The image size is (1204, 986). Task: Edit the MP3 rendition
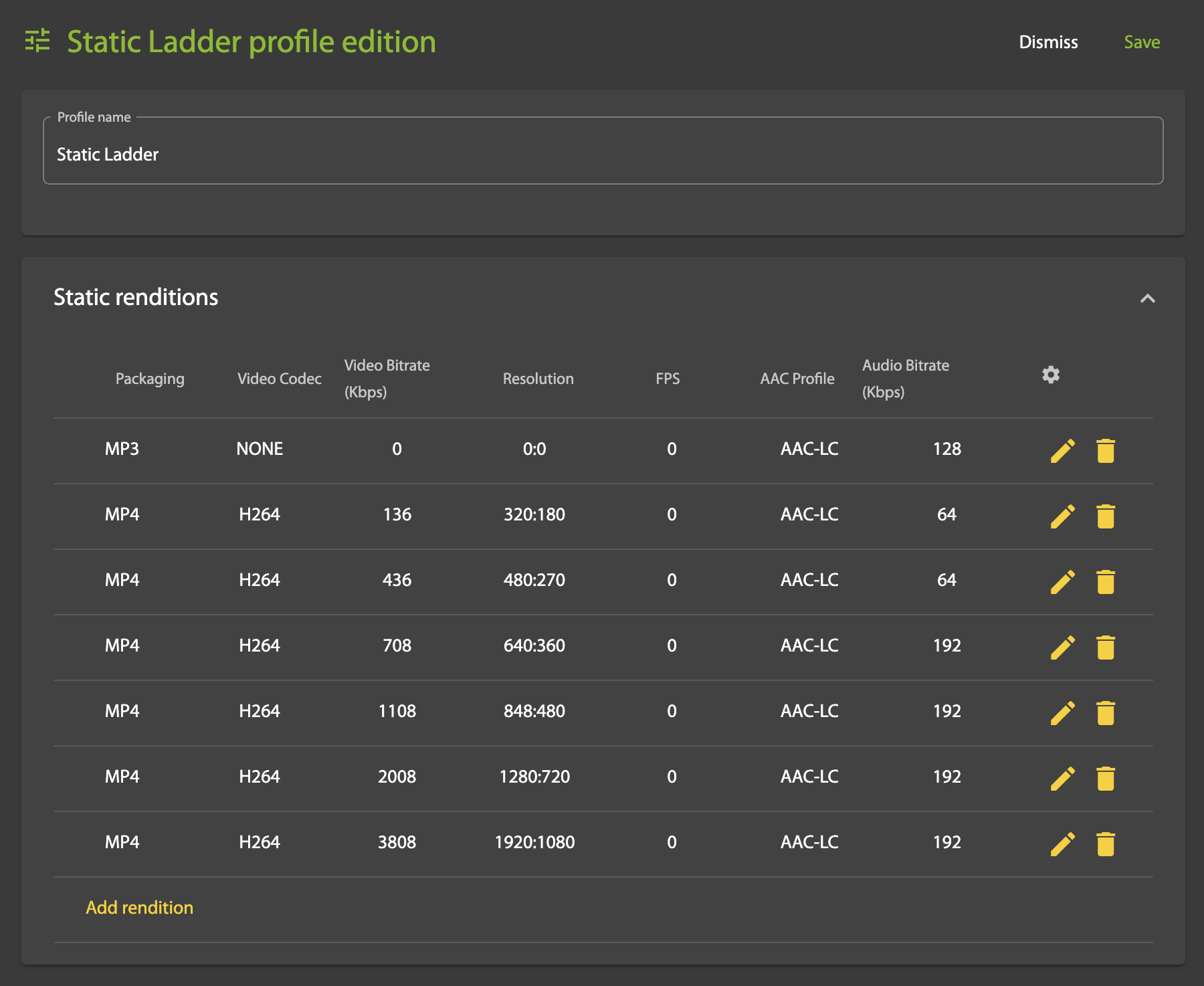point(1063,450)
